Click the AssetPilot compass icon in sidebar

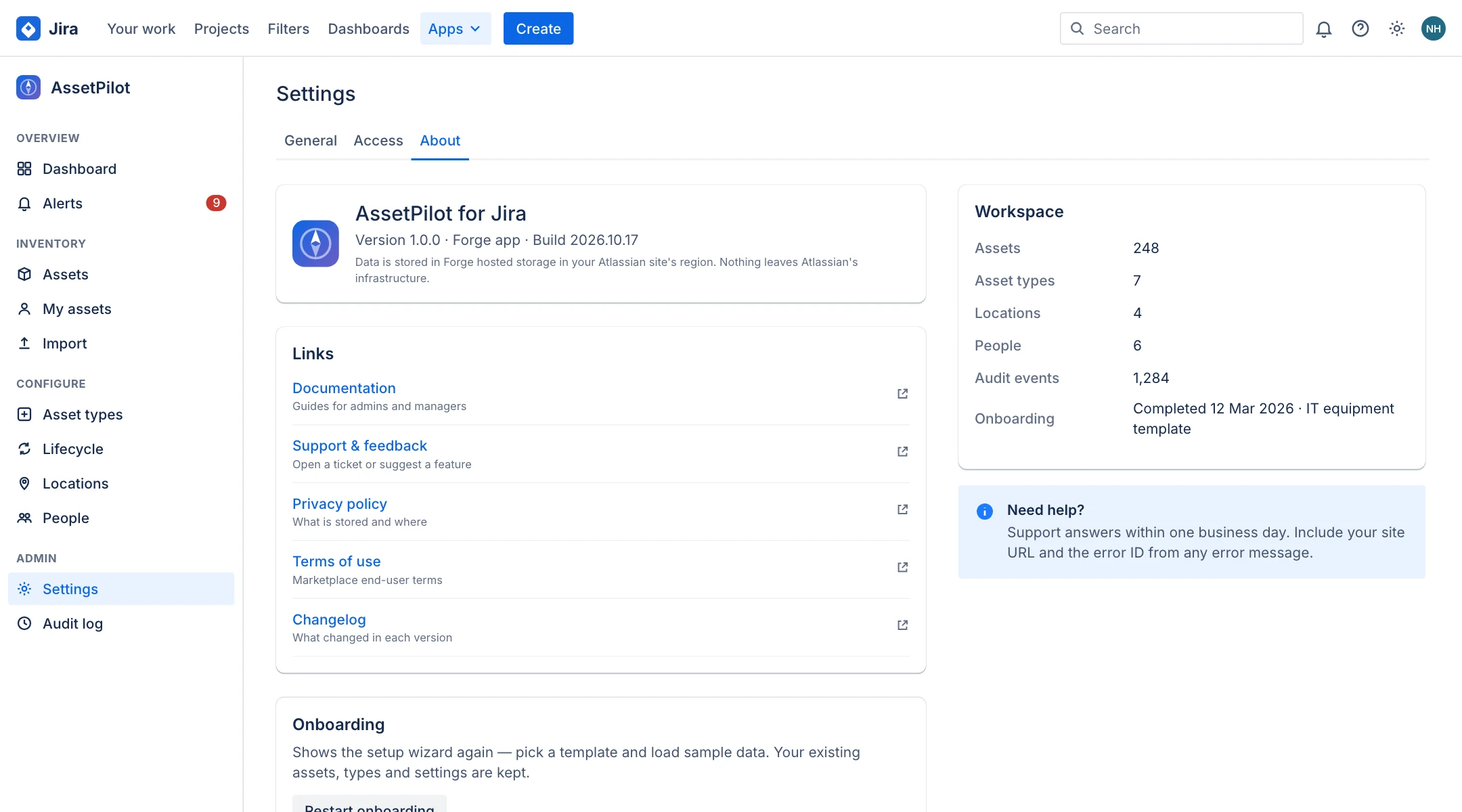(28, 87)
